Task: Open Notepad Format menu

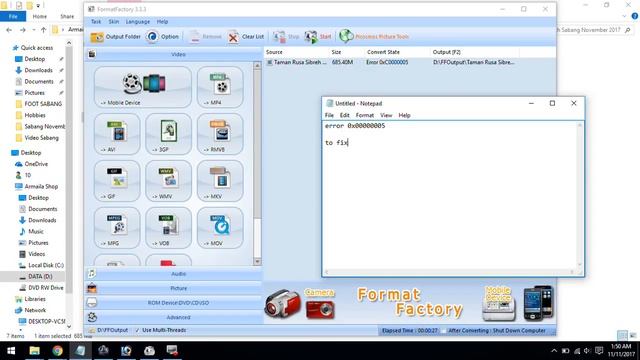Action: click(364, 116)
